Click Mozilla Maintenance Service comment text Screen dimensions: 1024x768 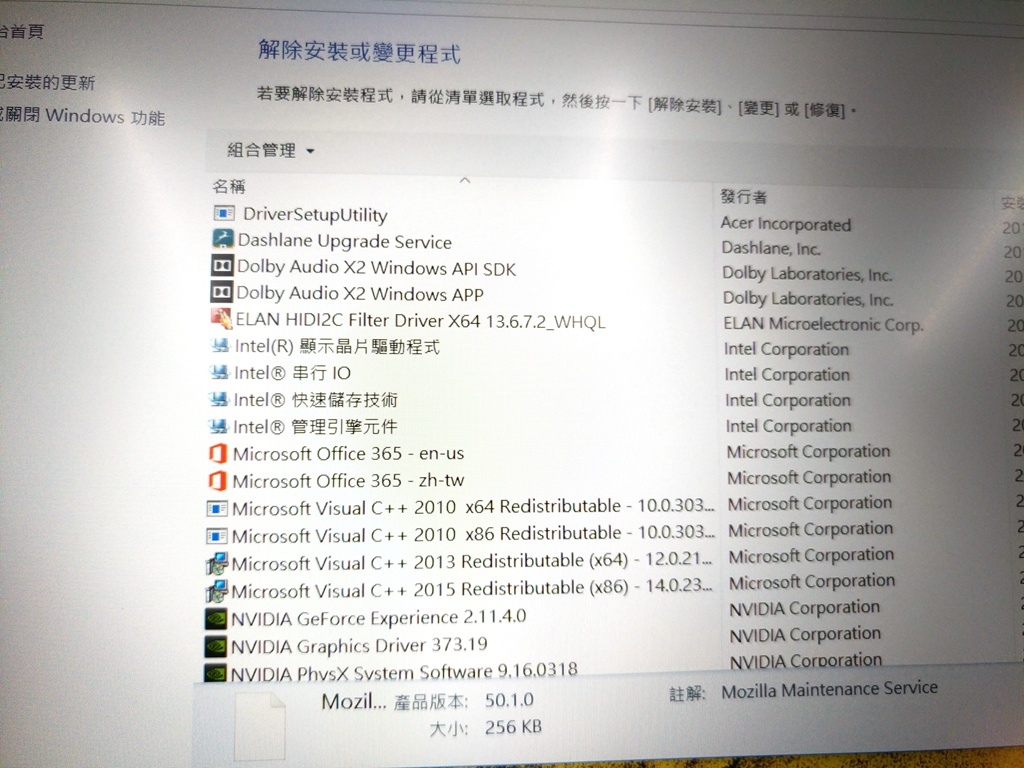tap(829, 690)
